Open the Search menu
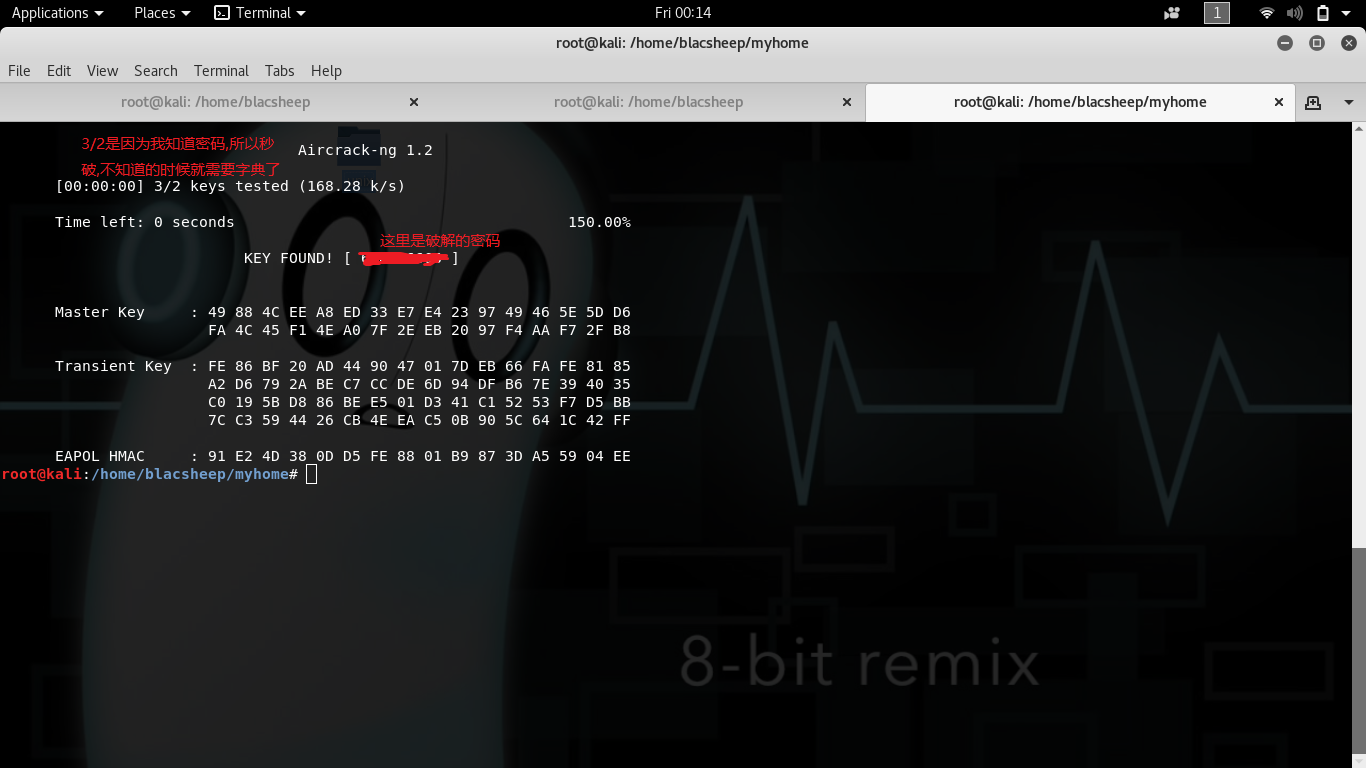The height and width of the screenshot is (768, 1366). [156, 70]
